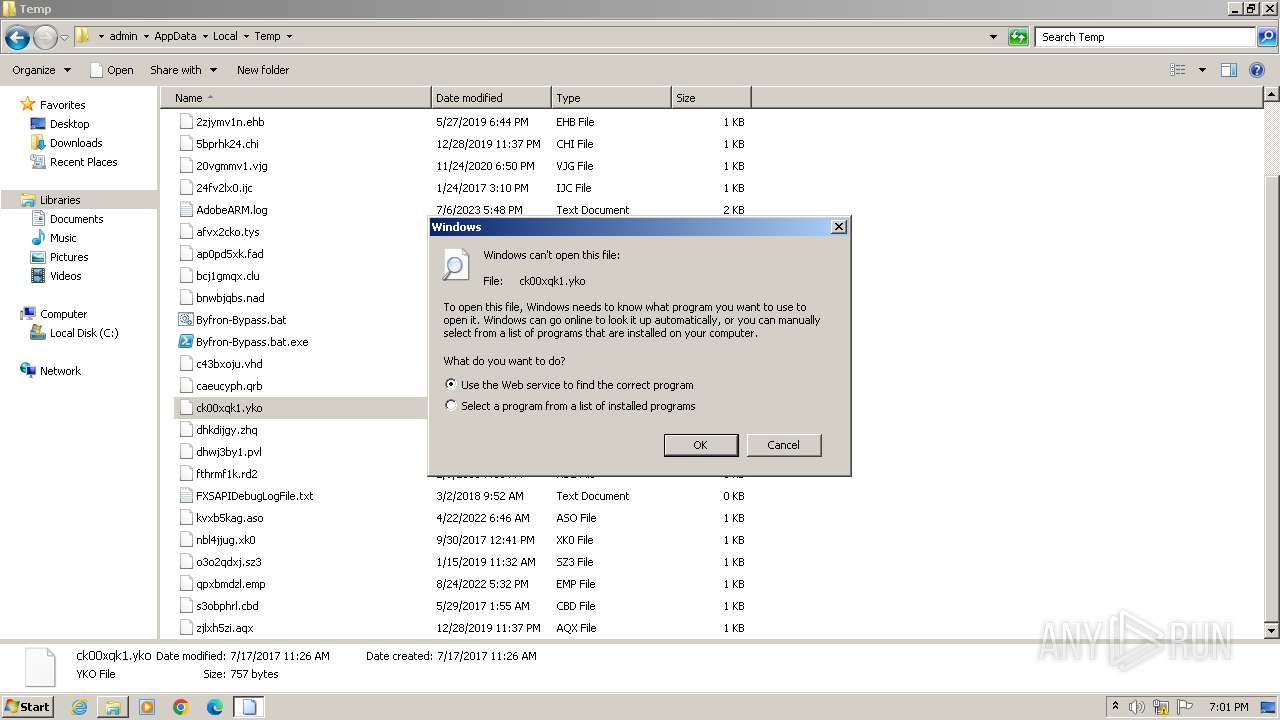Click the change view icon
Image resolution: width=1280 pixels, height=720 pixels.
tap(1178, 70)
